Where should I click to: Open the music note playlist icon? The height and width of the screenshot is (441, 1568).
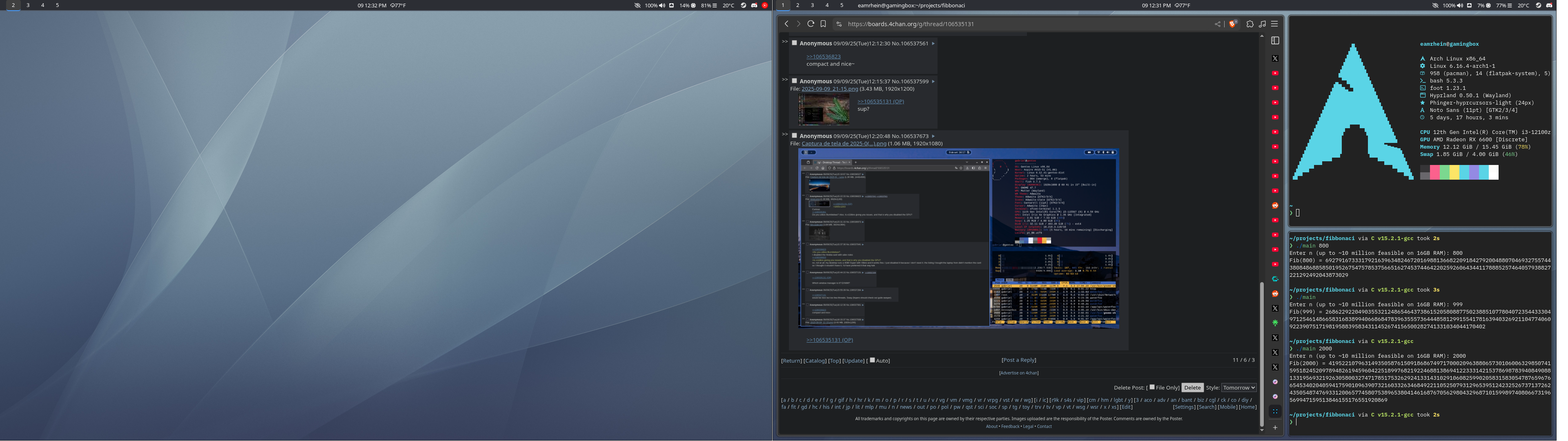(1262, 24)
